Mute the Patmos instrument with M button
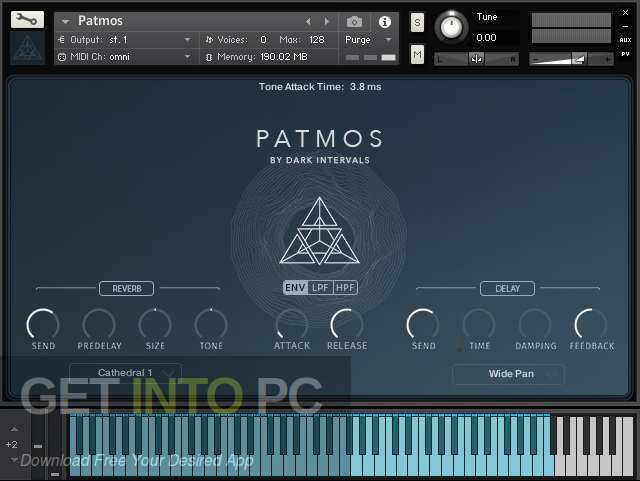Image resolution: width=640 pixels, height=481 pixels. (417, 54)
